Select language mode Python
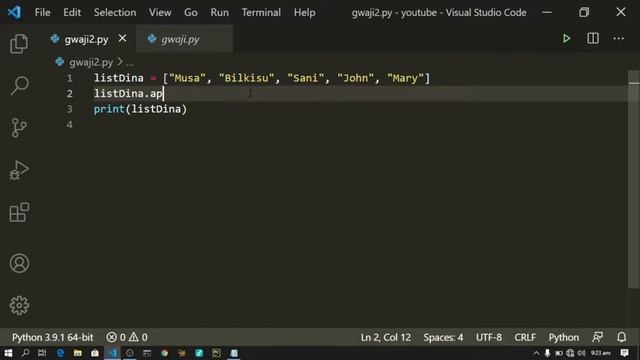The image size is (640, 360). coord(564,337)
